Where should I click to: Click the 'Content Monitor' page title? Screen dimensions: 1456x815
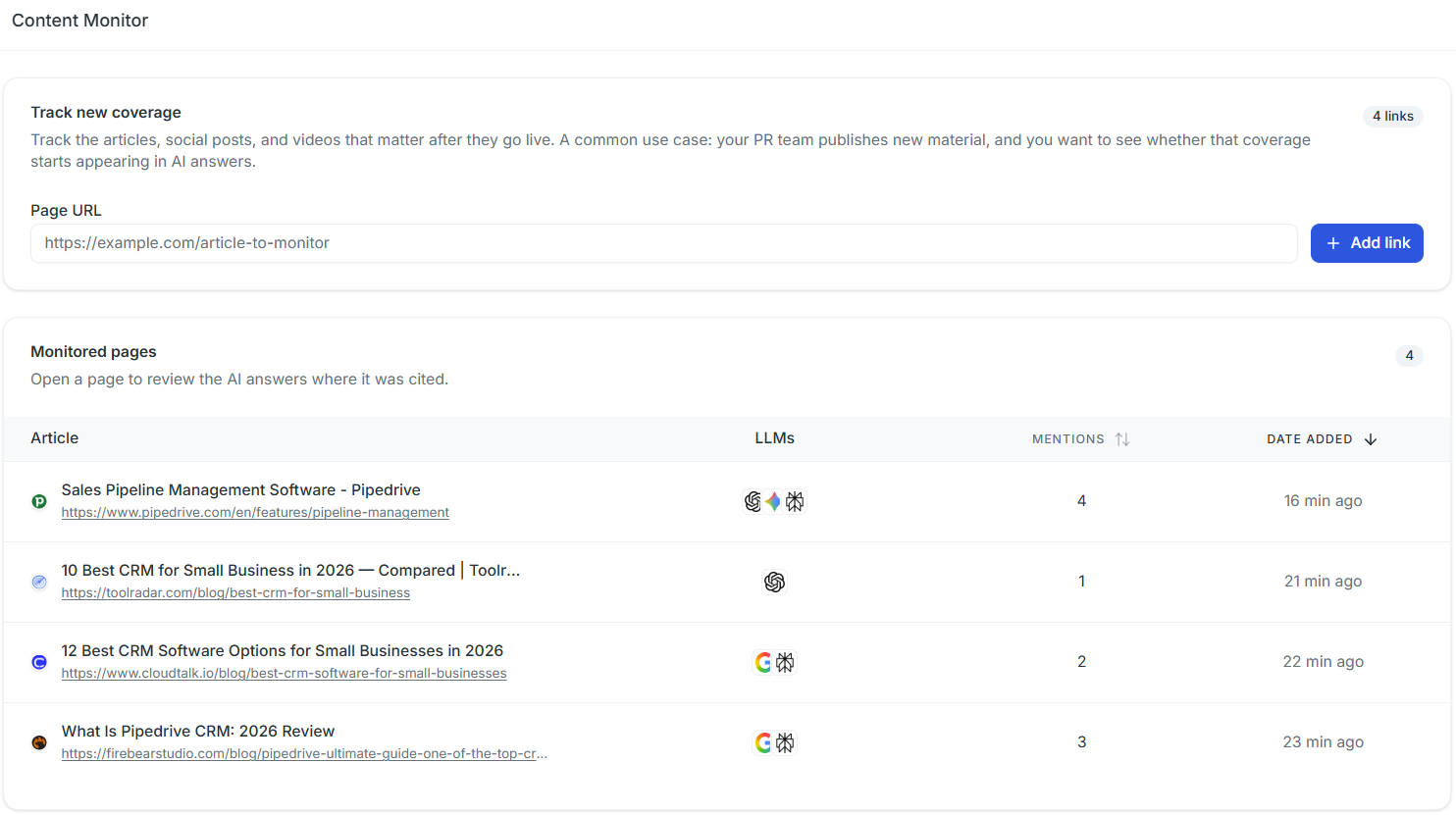click(79, 21)
